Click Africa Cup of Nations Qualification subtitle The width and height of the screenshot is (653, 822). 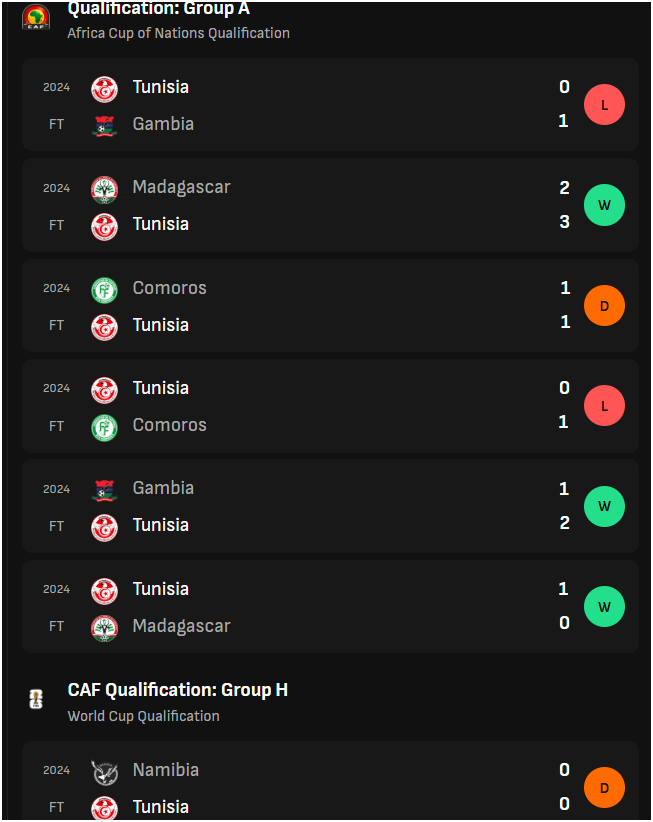(x=178, y=33)
